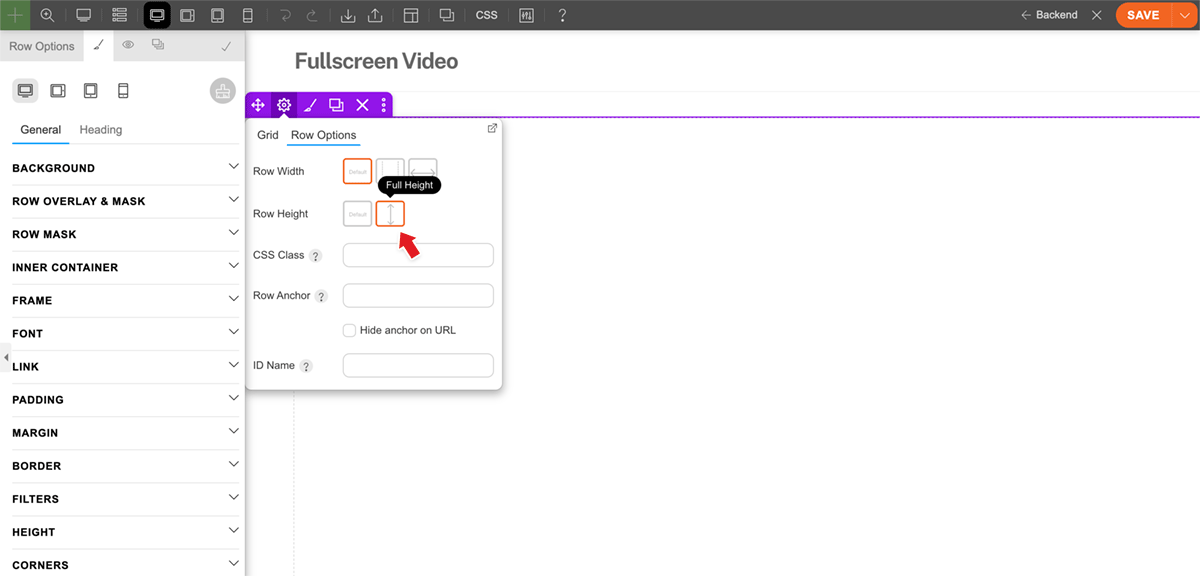1200x576 pixels.
Task: Check the Hide anchor on URL checkbox
Action: pyautogui.click(x=349, y=330)
